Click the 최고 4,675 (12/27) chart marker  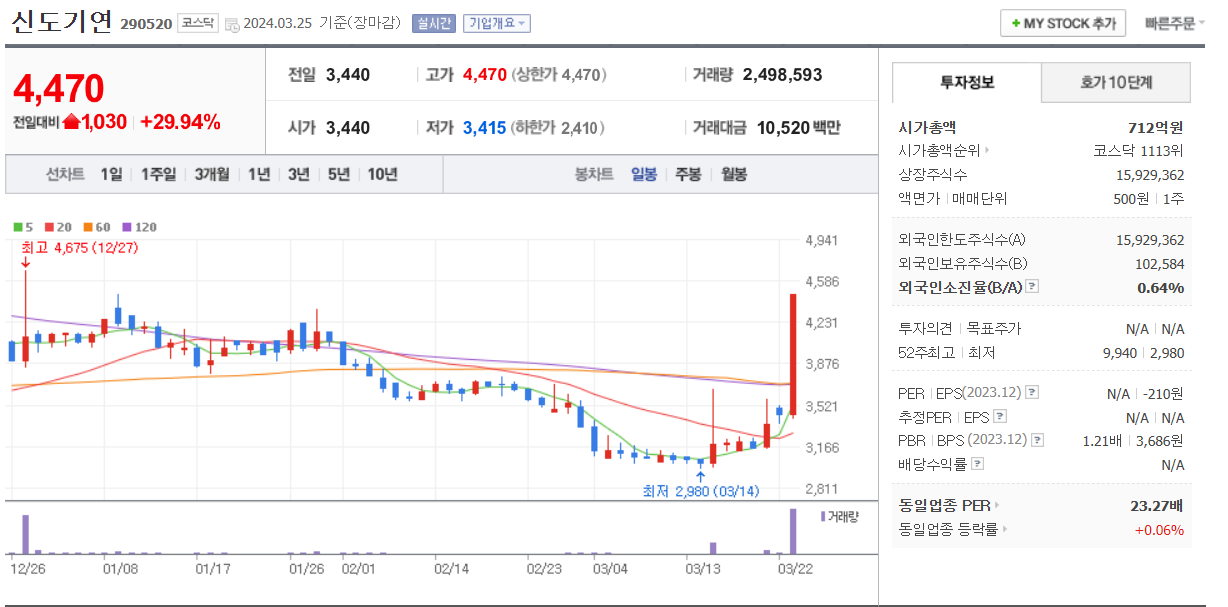click(79, 247)
